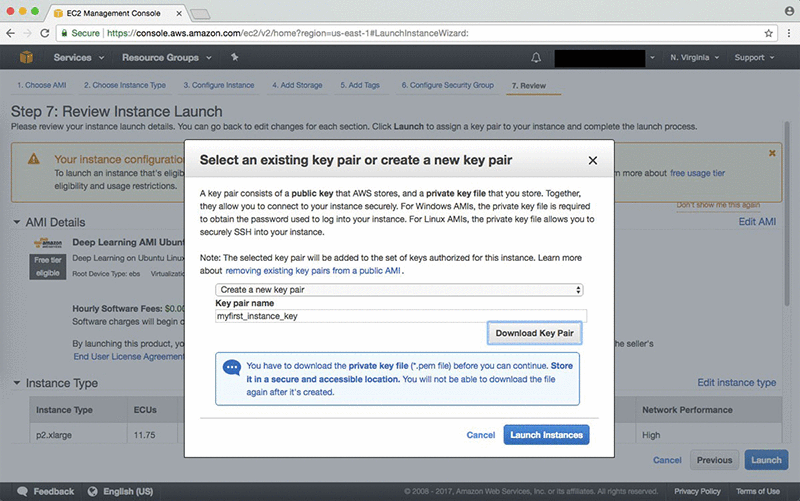Open the Services dropdown menu

pos(79,58)
